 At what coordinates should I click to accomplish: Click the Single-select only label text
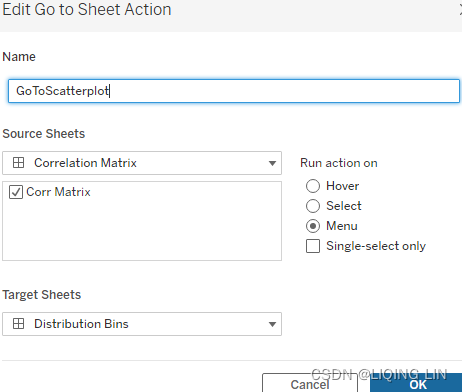coord(376,246)
